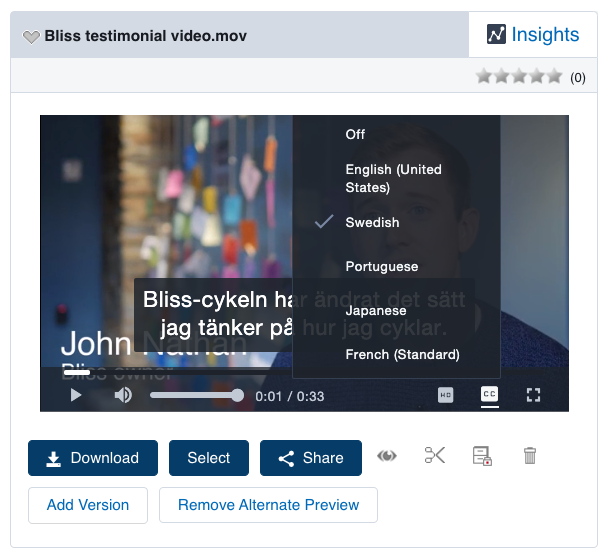Click the video progress bar
Viewport: 606px width, 556px height.
click(304, 372)
